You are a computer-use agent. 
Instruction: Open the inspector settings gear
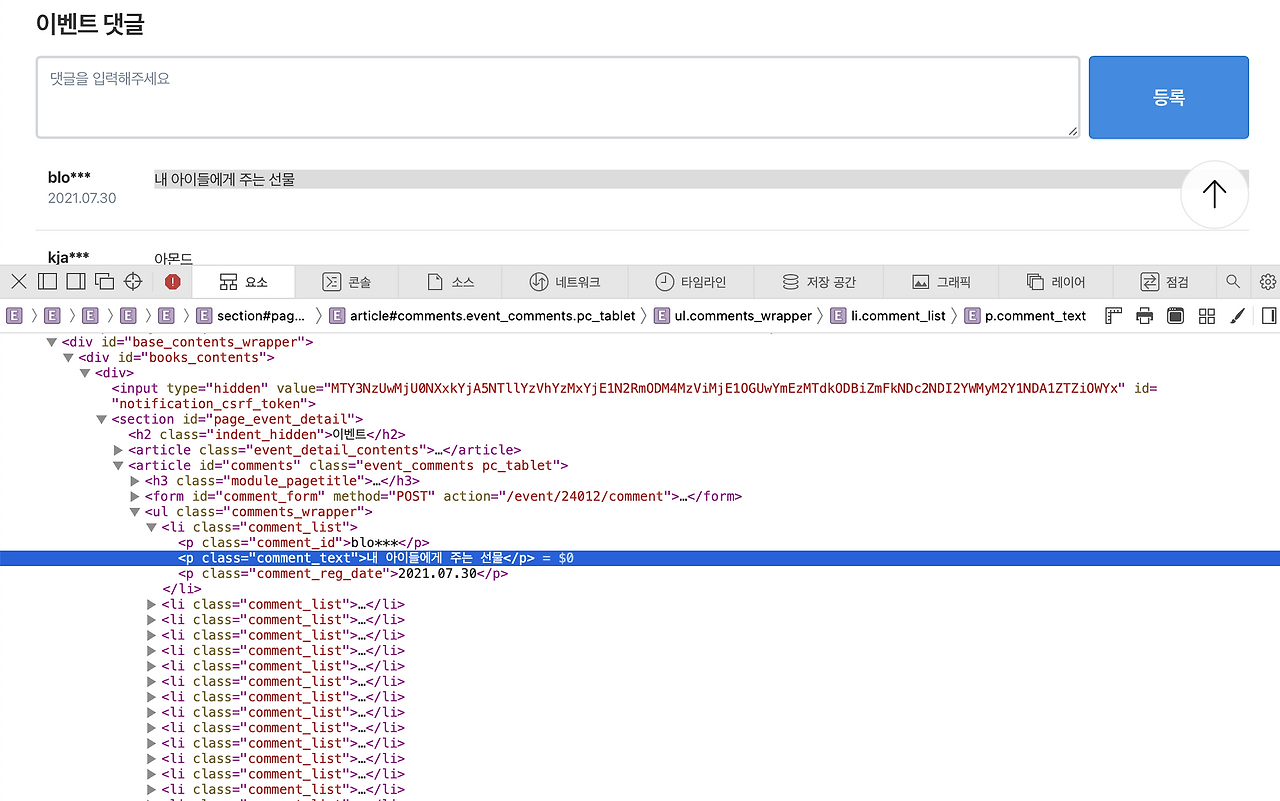1268,282
